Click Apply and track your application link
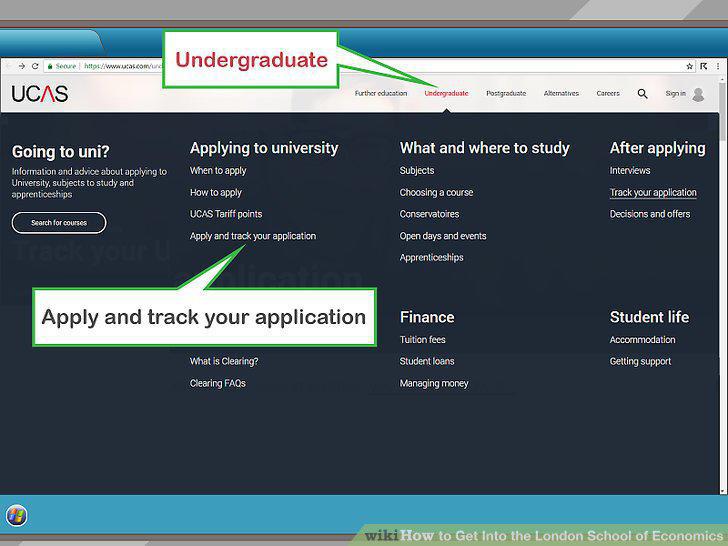This screenshot has width=728, height=546. coord(253,236)
